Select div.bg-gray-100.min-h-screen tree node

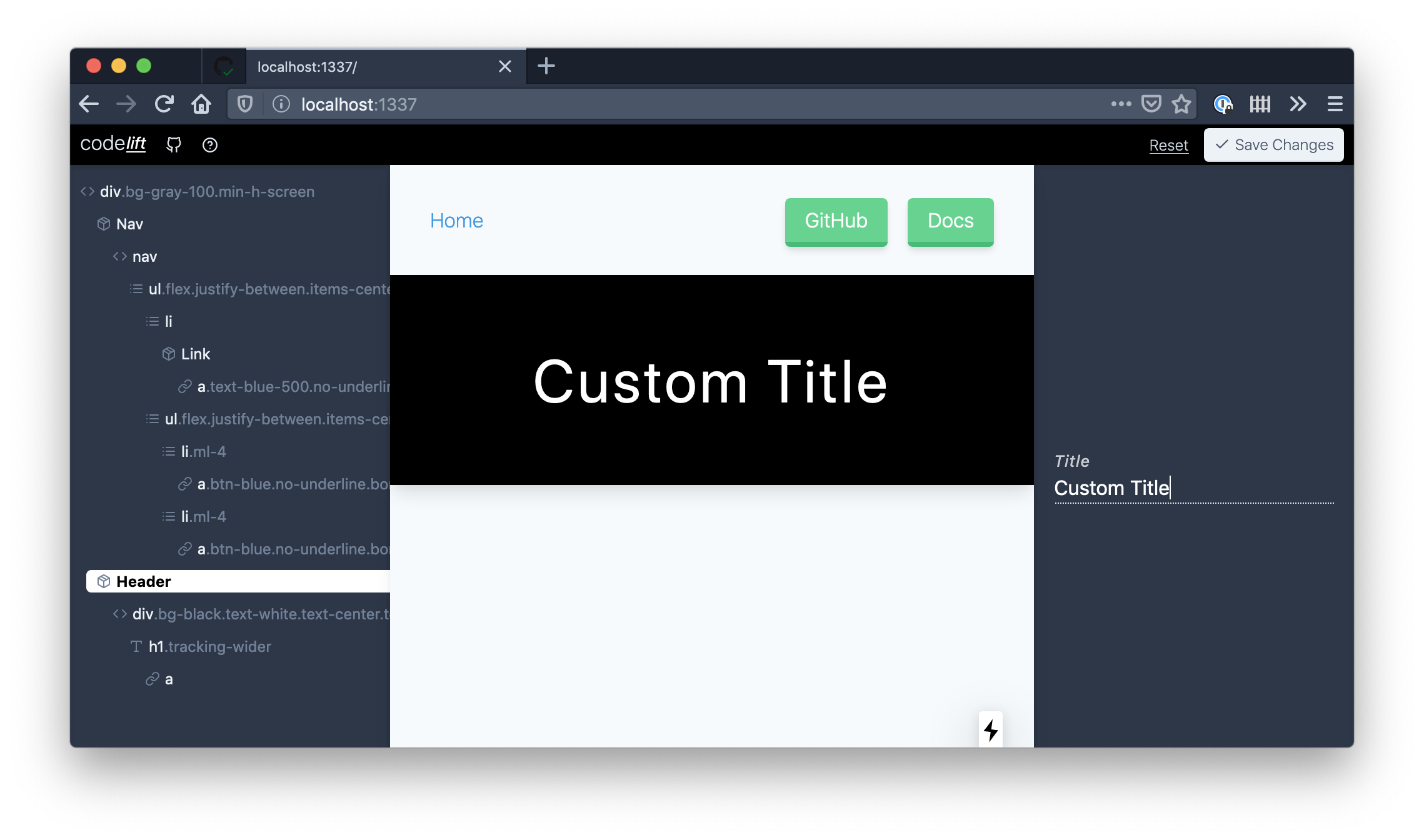click(x=198, y=191)
